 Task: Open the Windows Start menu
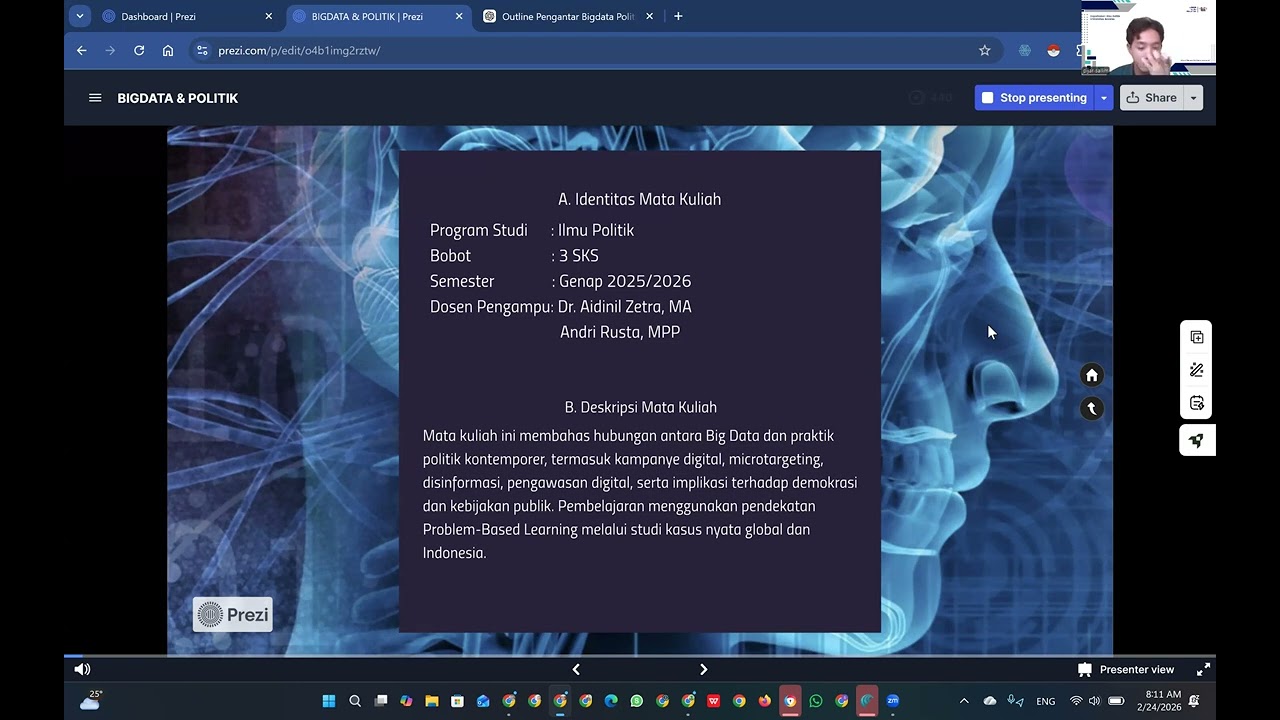[329, 701]
